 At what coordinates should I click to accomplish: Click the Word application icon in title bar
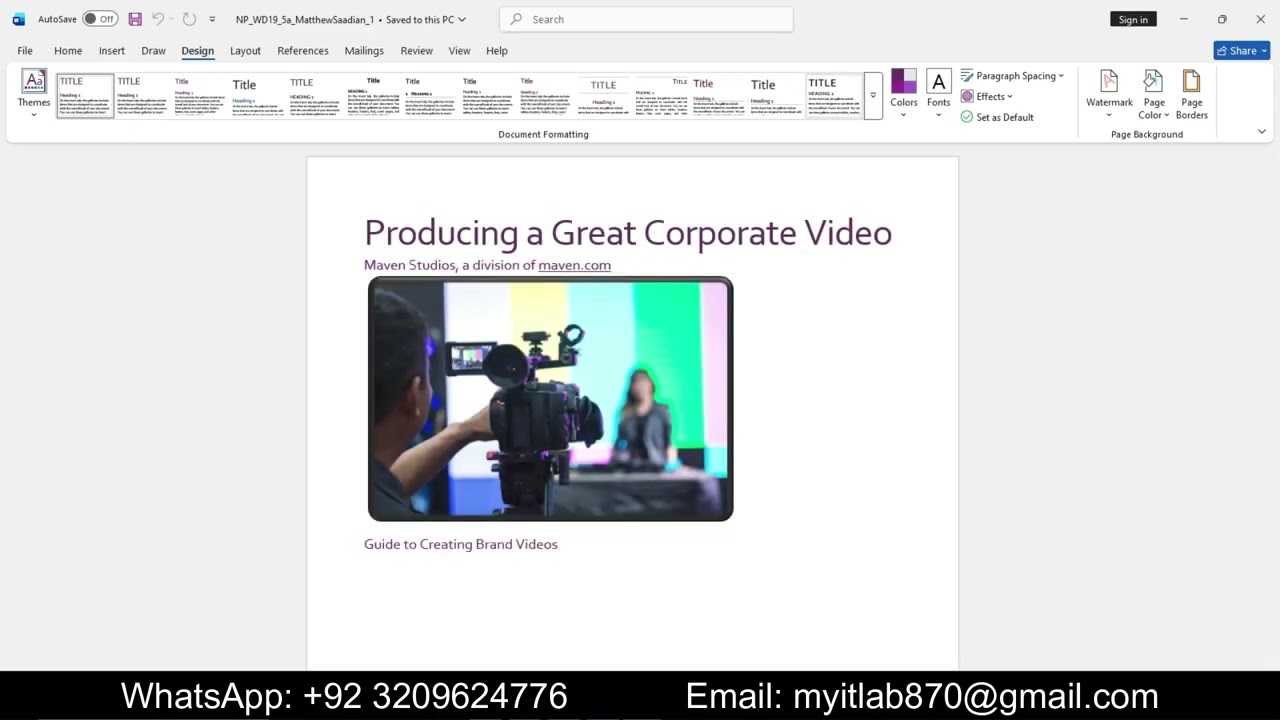point(18,19)
